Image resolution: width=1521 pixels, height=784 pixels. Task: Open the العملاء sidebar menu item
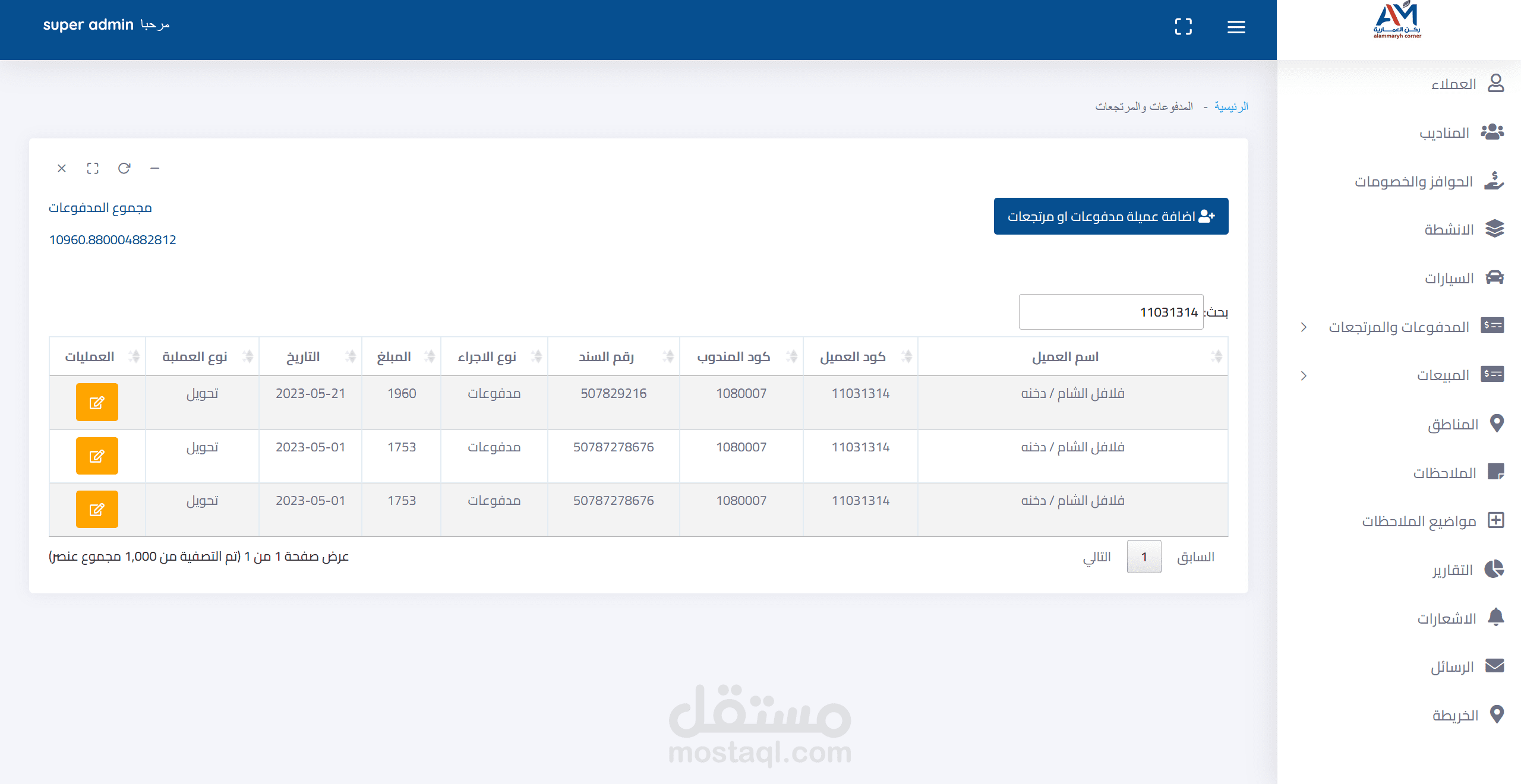click(x=1454, y=84)
